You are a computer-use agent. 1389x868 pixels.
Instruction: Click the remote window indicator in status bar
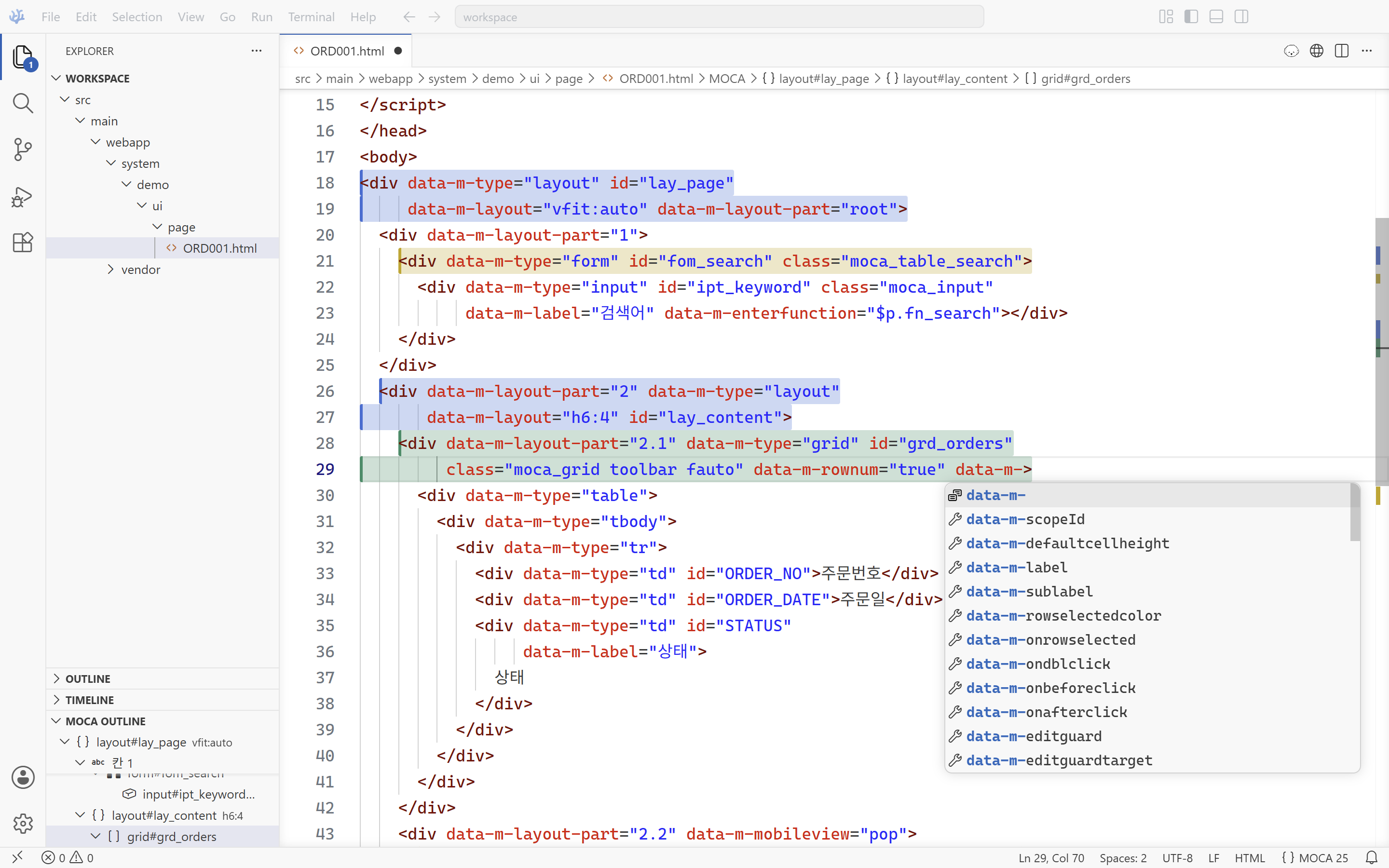coord(17,858)
